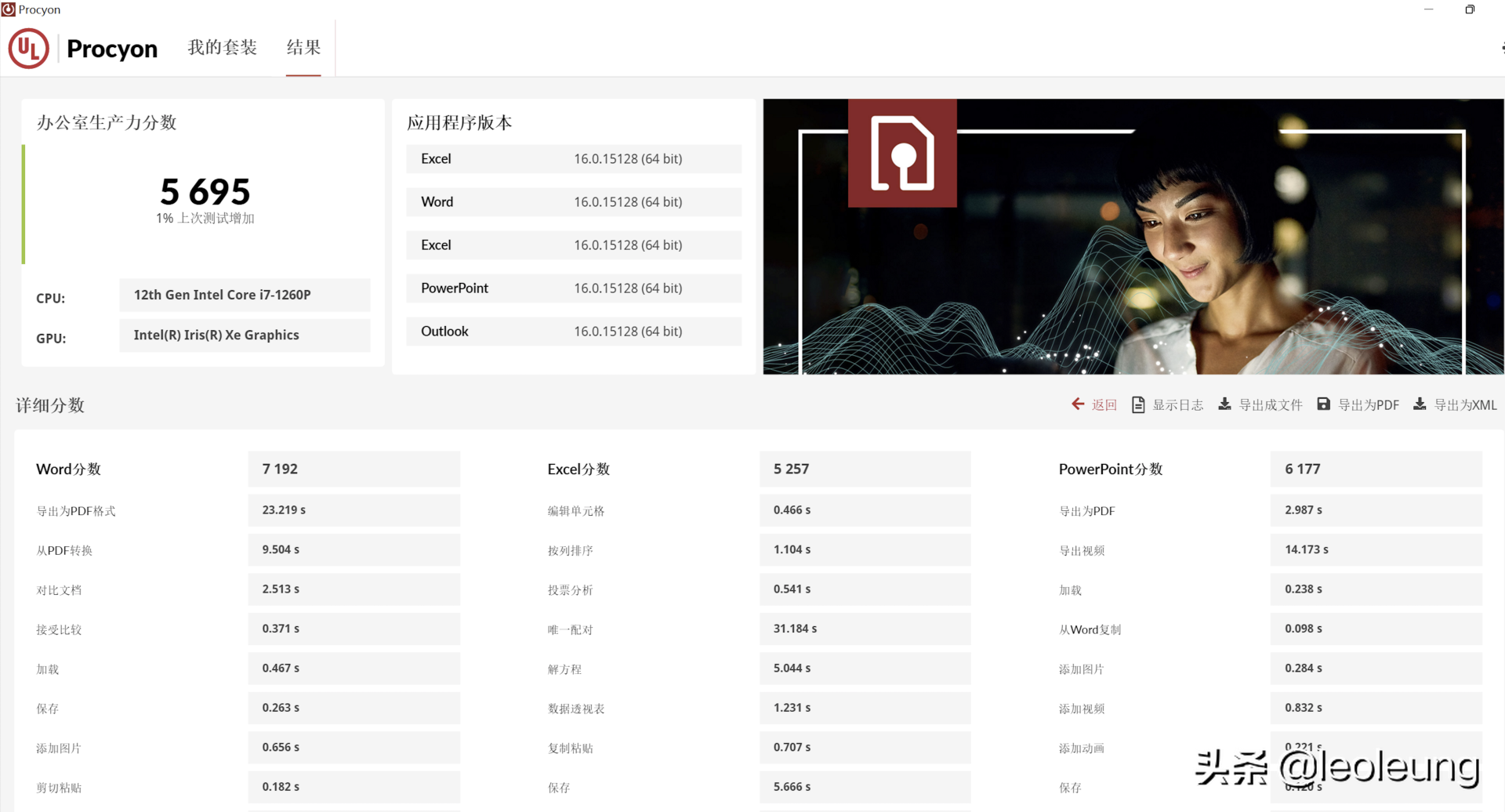Click the CPU value 12th Gen Intel Core i7-1260P

(245, 295)
